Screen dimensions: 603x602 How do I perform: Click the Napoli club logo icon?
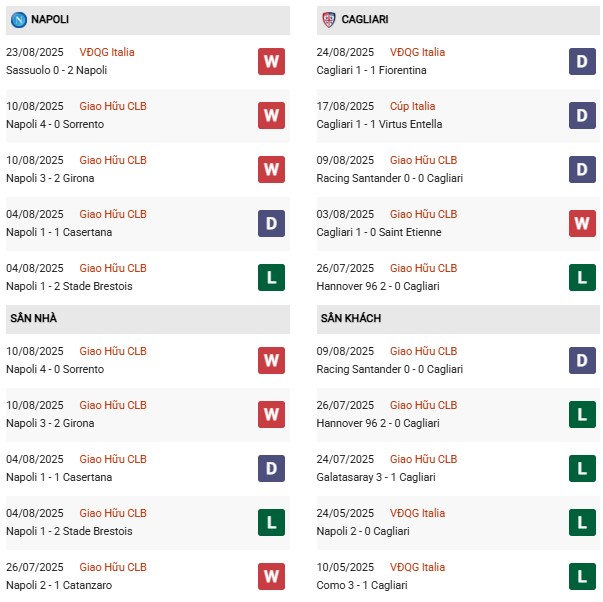pyautogui.click(x=18, y=19)
